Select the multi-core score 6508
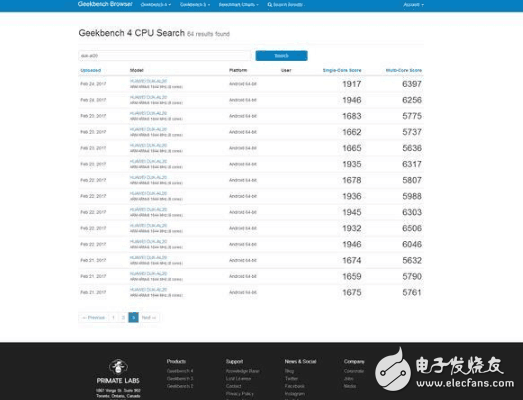The image size is (523, 400). (412, 228)
